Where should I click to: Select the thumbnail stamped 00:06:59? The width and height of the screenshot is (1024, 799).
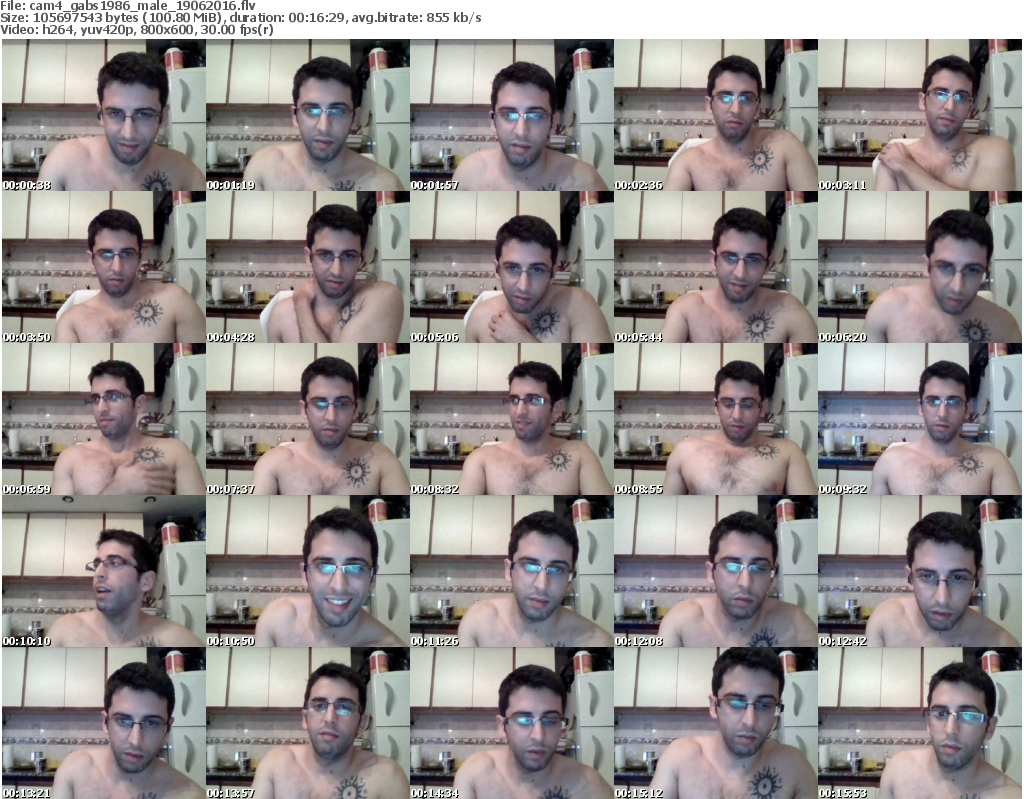pos(104,419)
